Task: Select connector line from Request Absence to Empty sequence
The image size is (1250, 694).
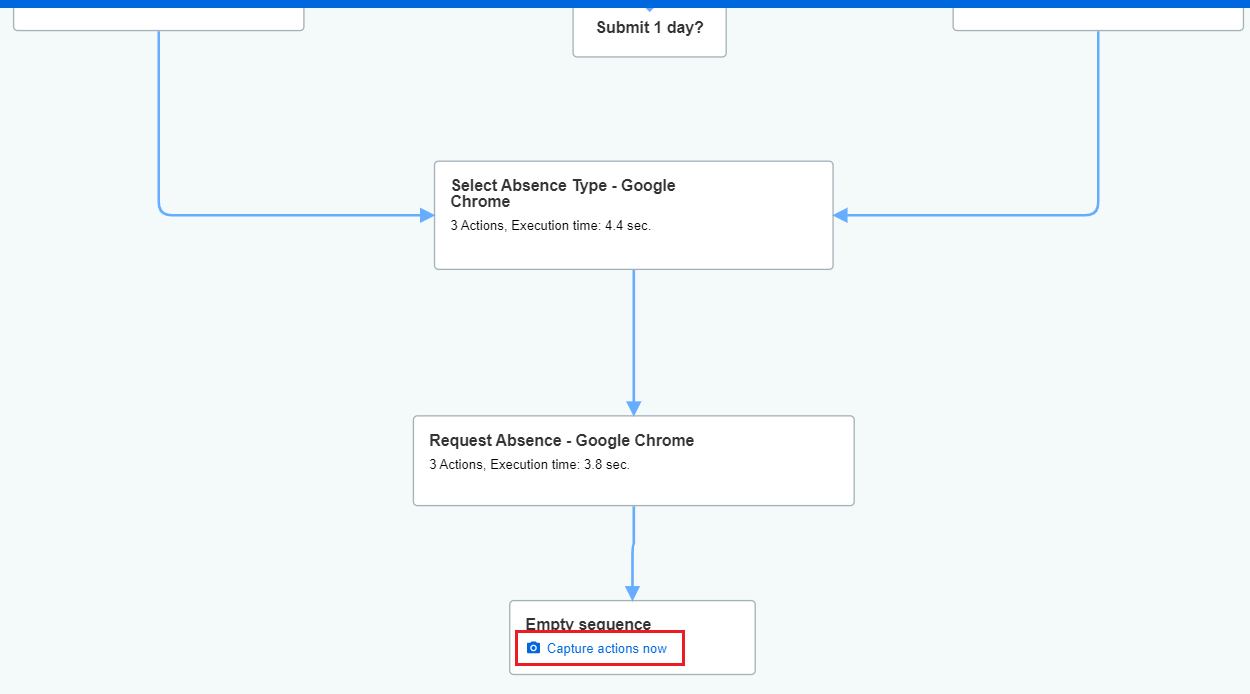Action: [633, 545]
